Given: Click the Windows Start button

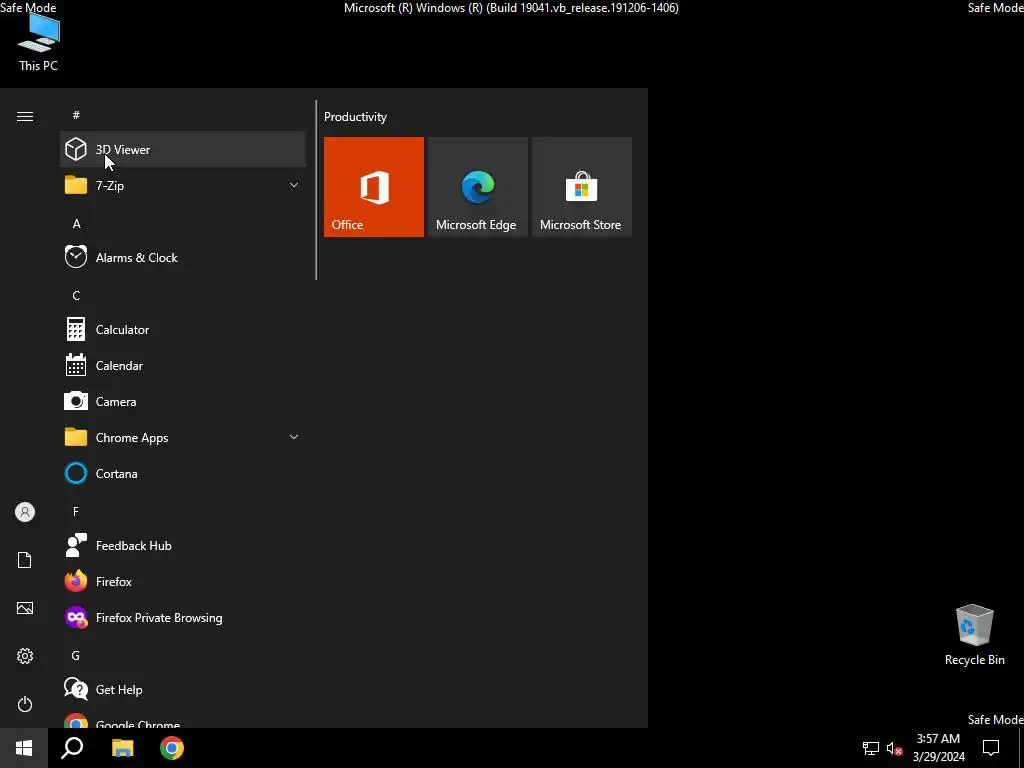Looking at the screenshot, I should click(24, 748).
